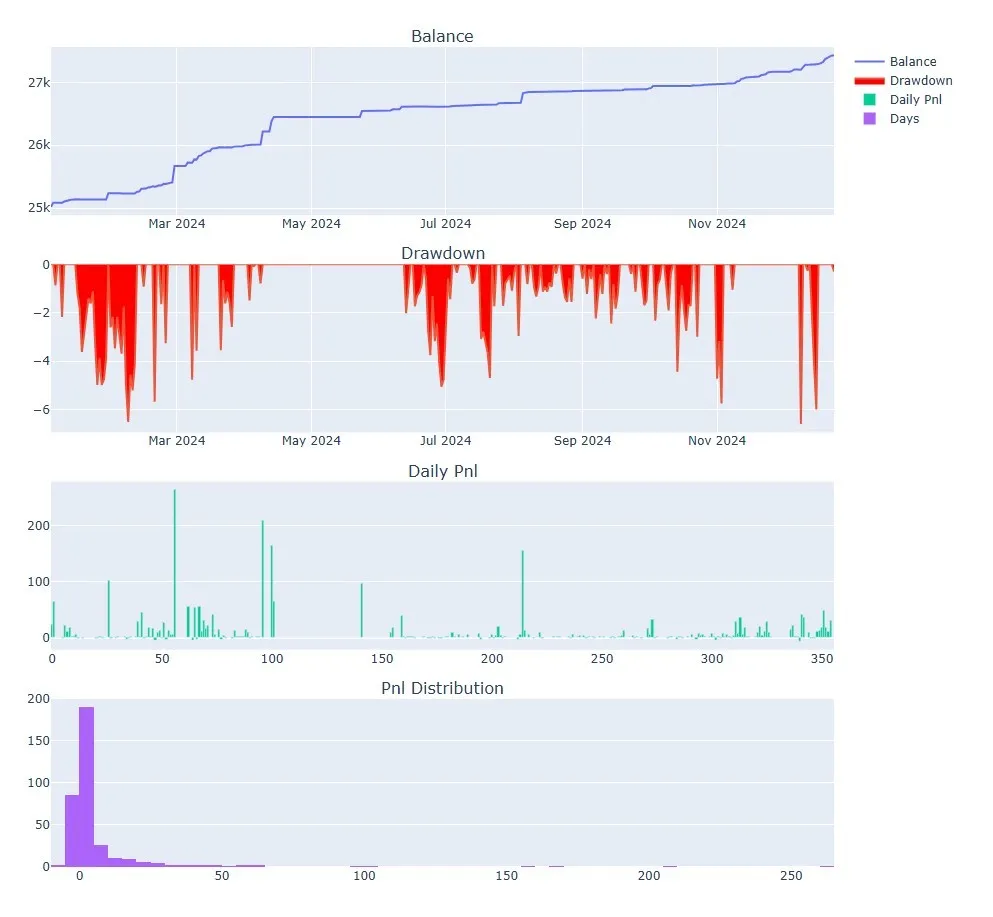
Task: Select Jul 2024 on the Balance chart x-axis
Action: tap(445, 224)
